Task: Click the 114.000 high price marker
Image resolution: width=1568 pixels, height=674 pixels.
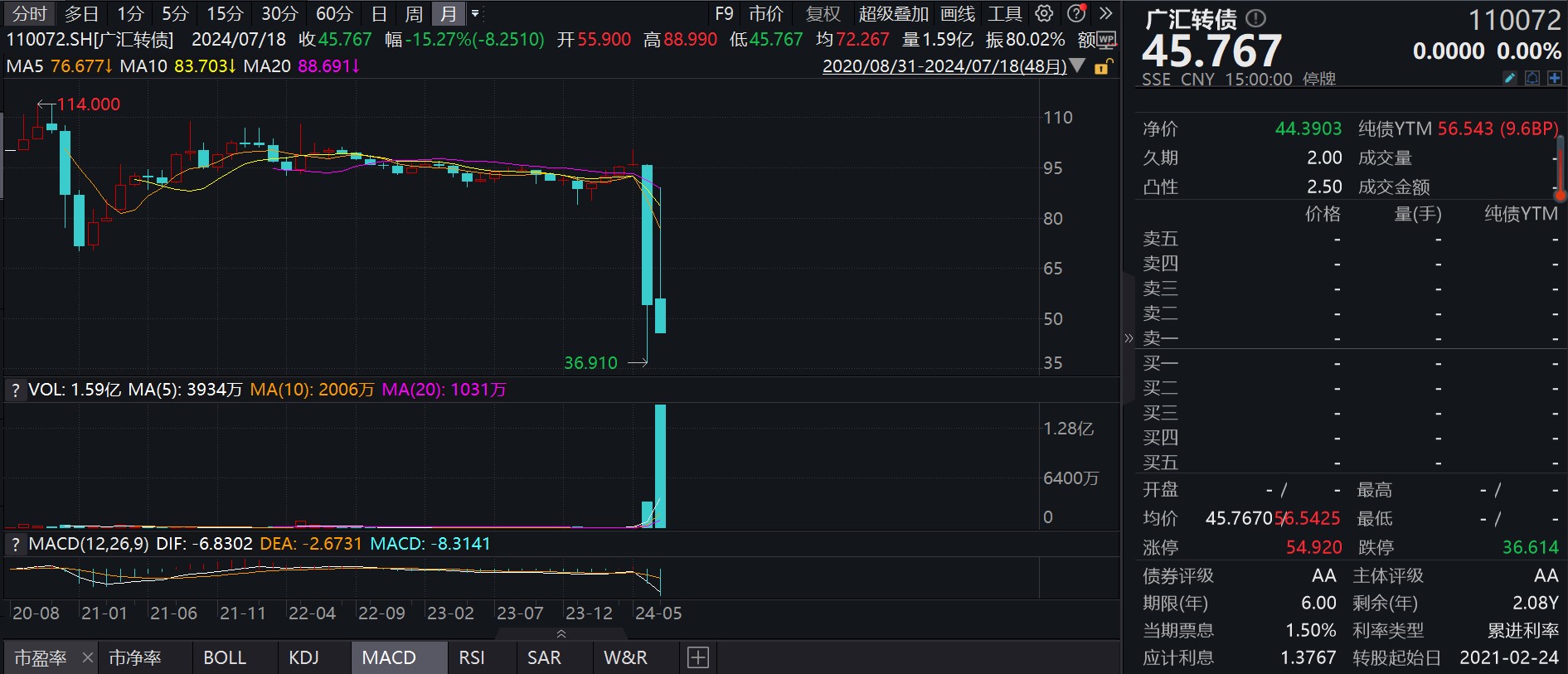Action: pyautogui.click(x=89, y=104)
